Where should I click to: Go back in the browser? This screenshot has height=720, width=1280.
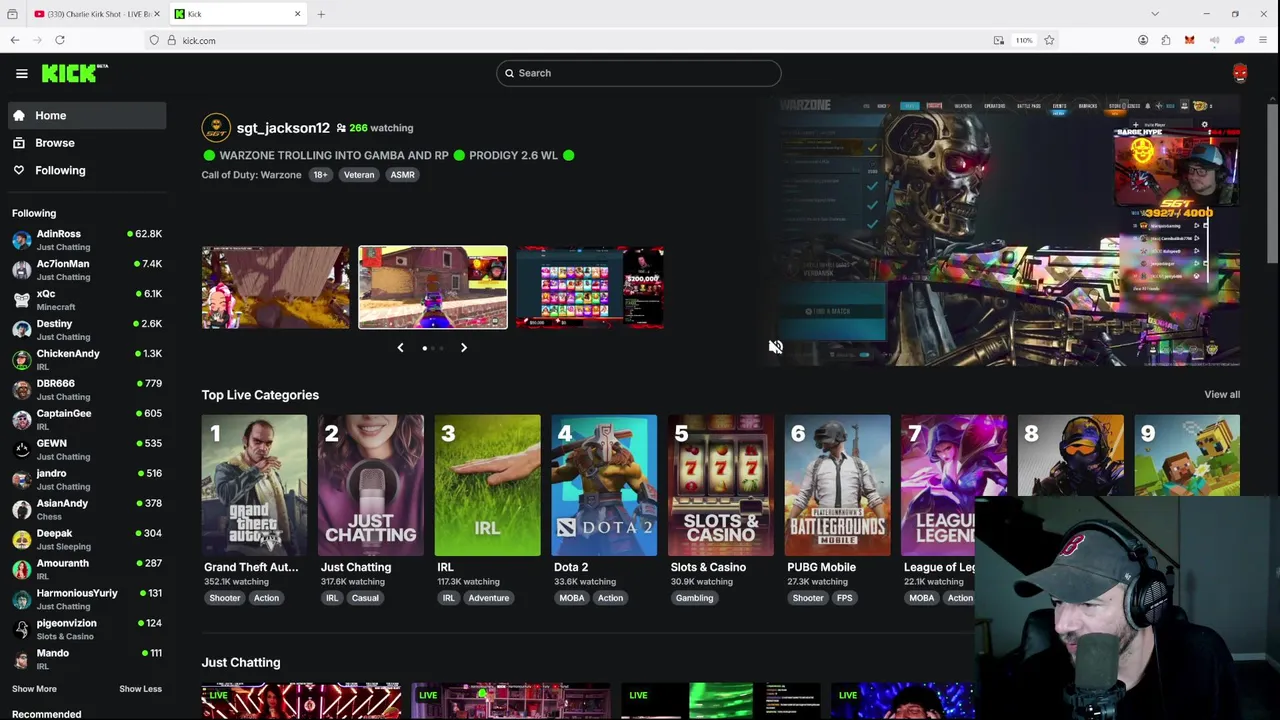click(x=15, y=40)
